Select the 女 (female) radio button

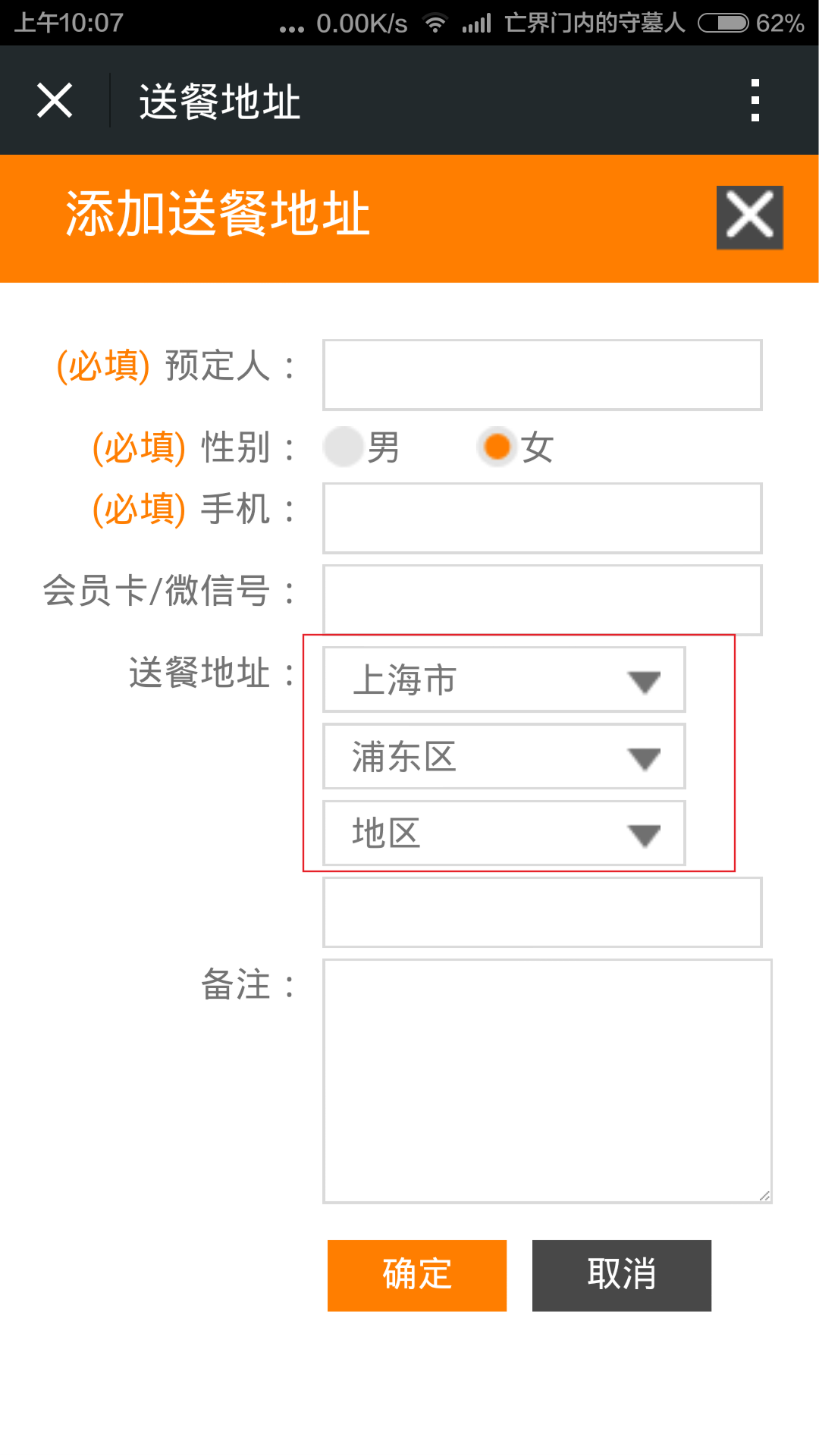click(497, 447)
